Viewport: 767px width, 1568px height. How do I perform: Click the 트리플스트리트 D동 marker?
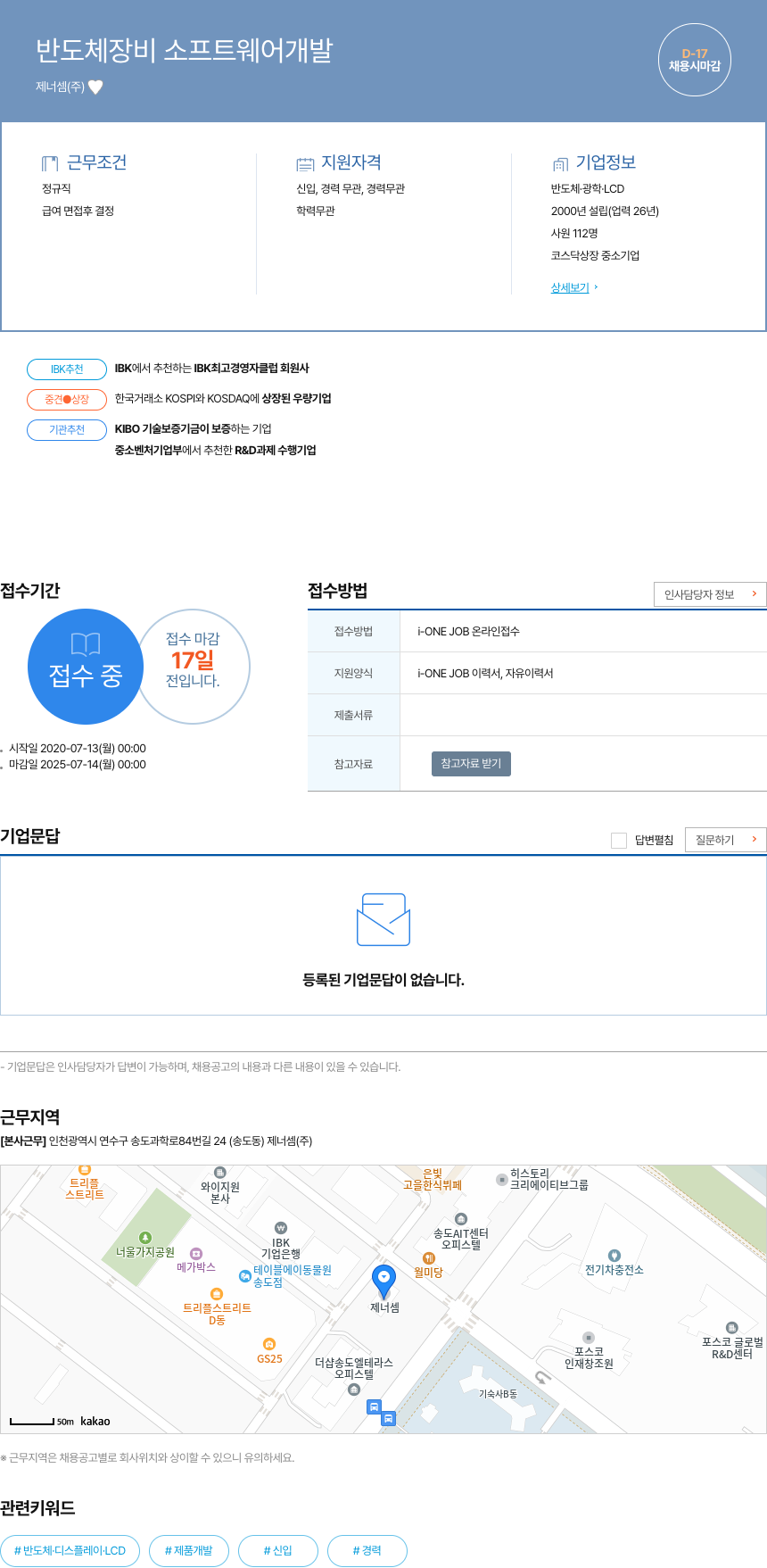tap(216, 1294)
